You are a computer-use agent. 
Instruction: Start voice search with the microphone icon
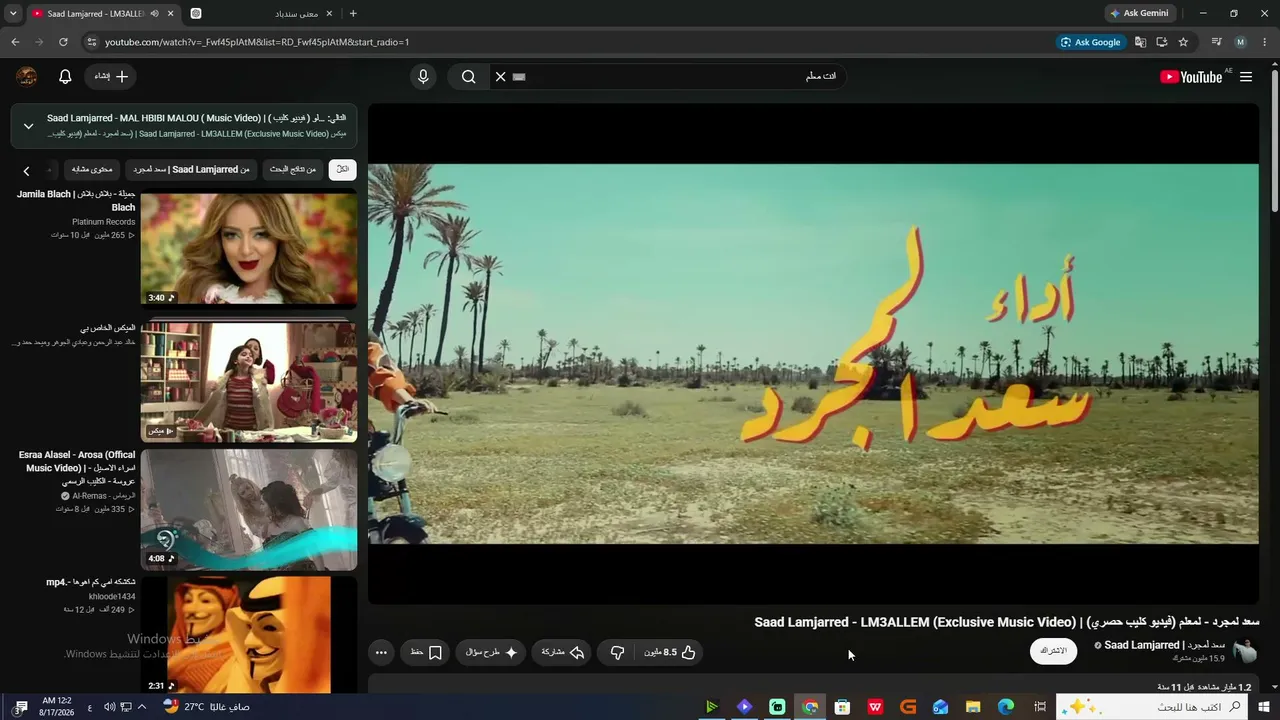(x=423, y=77)
